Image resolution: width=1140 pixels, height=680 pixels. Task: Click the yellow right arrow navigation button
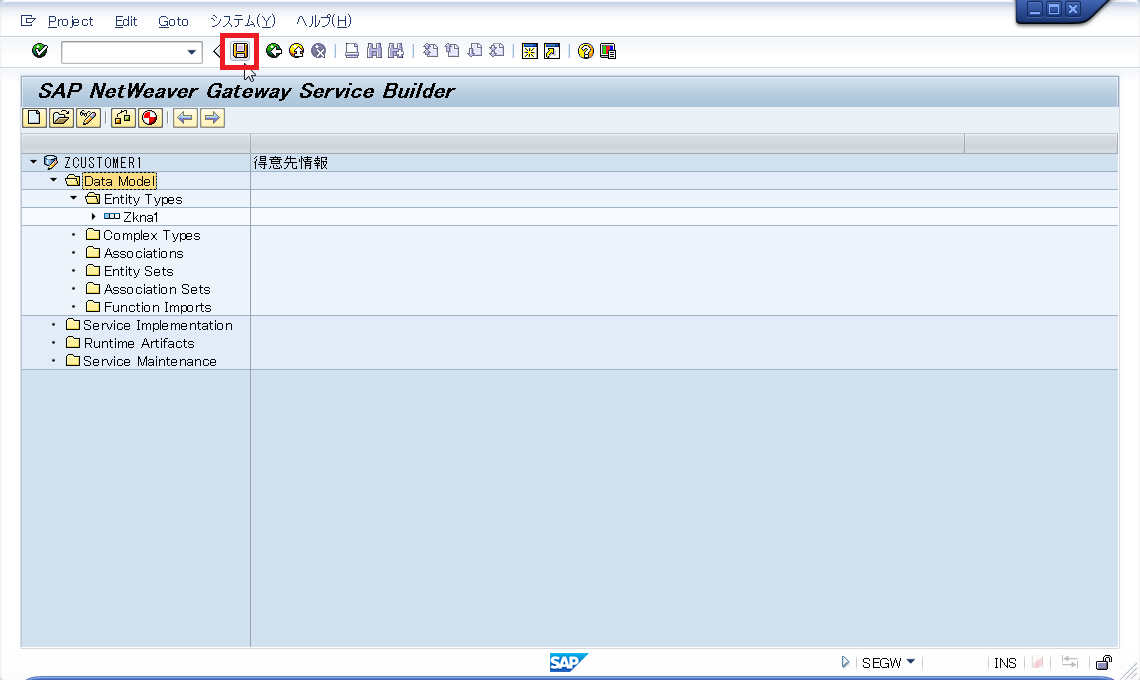(212, 118)
